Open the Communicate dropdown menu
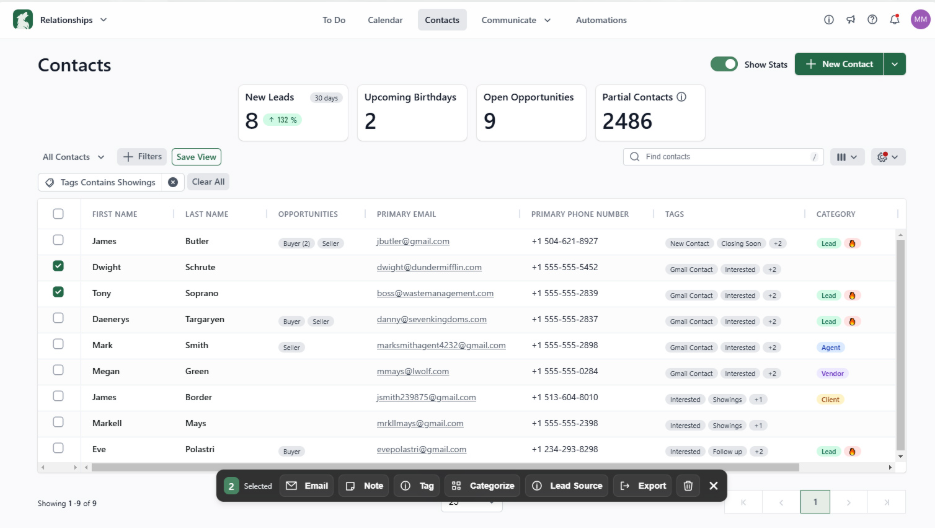 516,20
